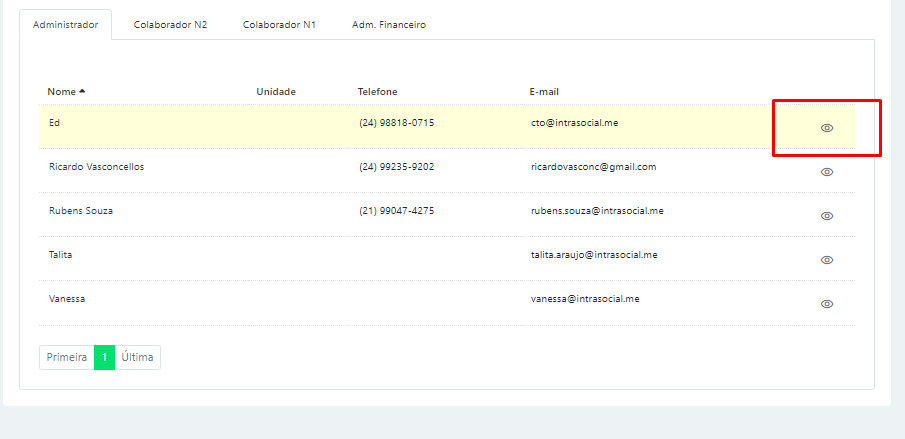This screenshot has width=905, height=439.
Task: Click email ricardovasconc@gmail.com
Action: [593, 167]
